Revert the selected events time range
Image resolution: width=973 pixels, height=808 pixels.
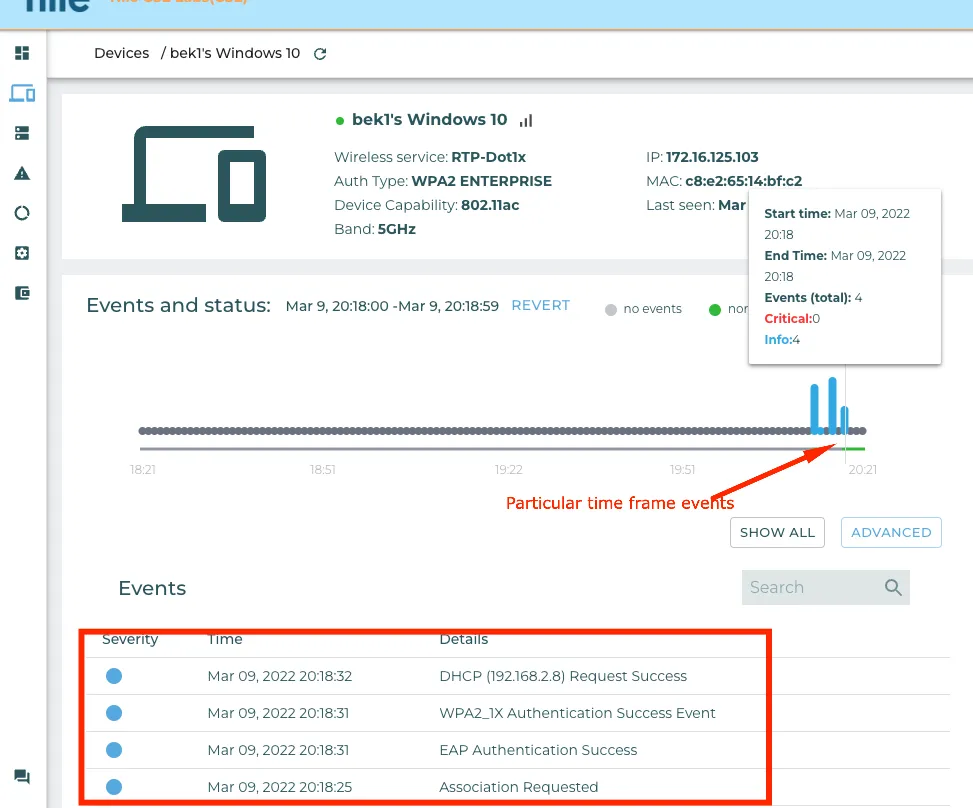coord(540,305)
